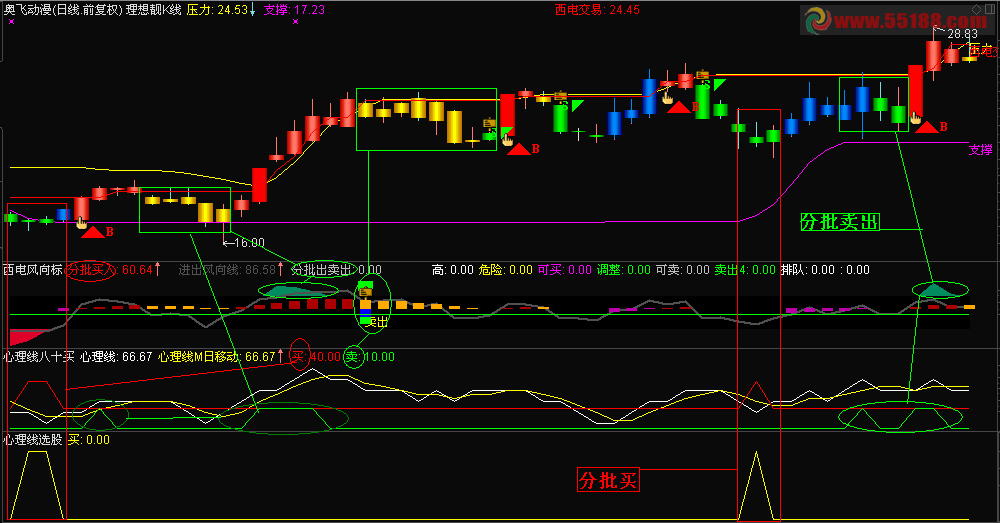The width and height of the screenshot is (1000, 523).
Task: Click the split-pane icon at chart's top-right corner
Action: (990, 9)
